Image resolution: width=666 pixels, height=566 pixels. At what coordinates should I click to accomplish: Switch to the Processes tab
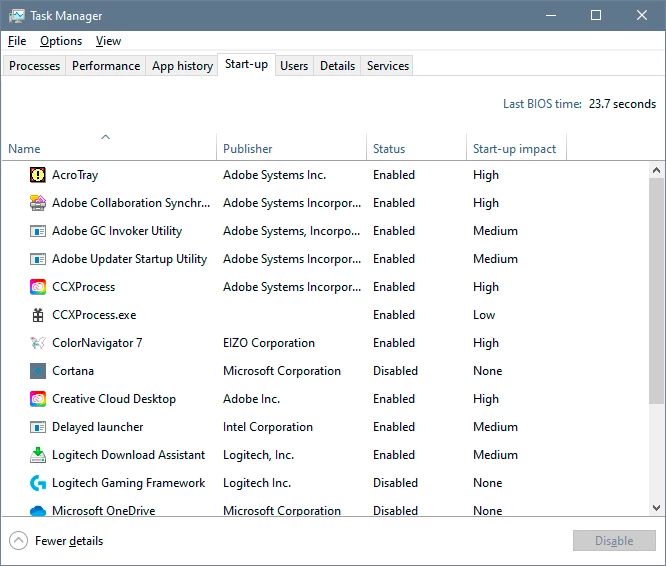pos(34,66)
